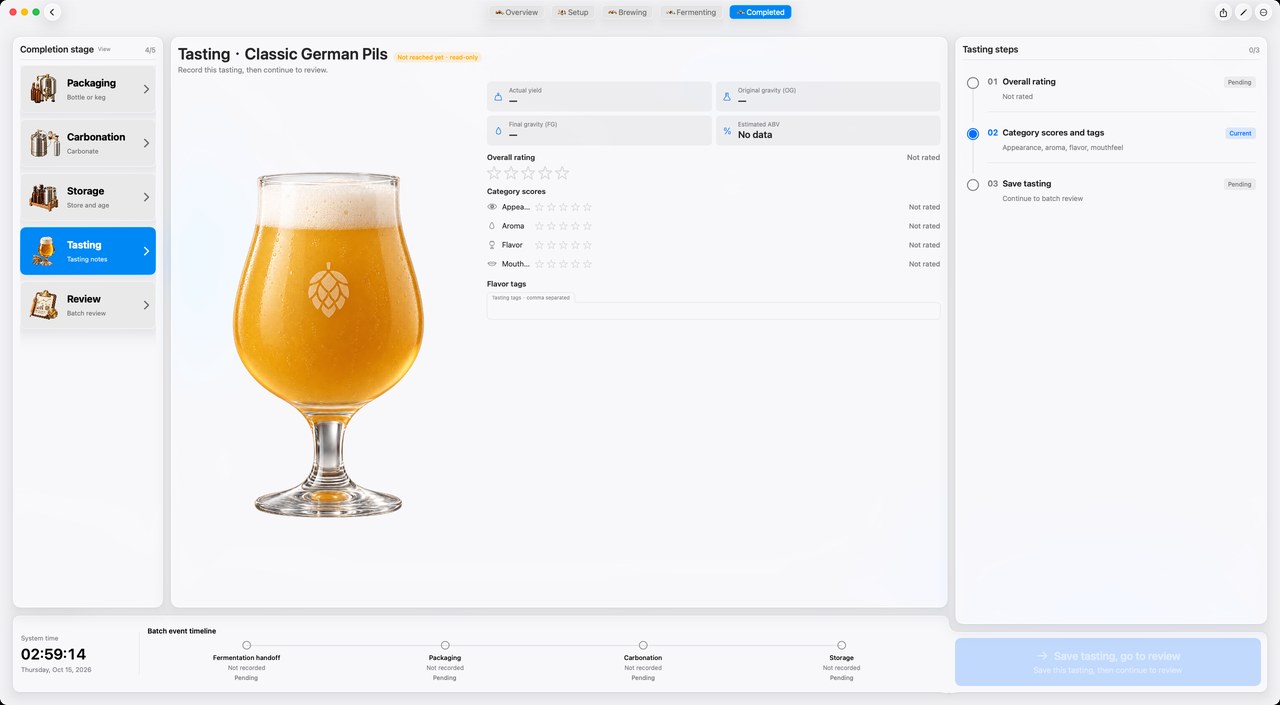The width and height of the screenshot is (1280, 705).
Task: Click the Estimated ABV percent icon
Action: click(727, 130)
